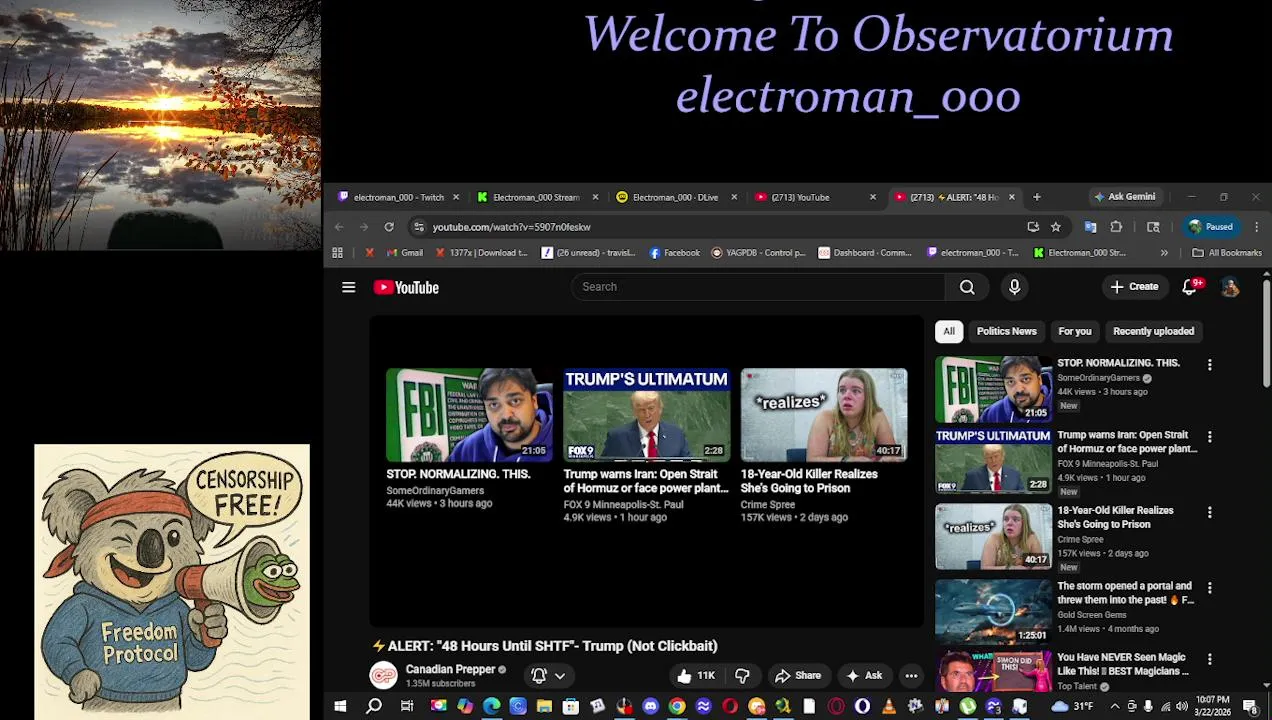This screenshot has height=720, width=1272.
Task: Expand subscription bell dropdown chevron
Action: click(560, 676)
